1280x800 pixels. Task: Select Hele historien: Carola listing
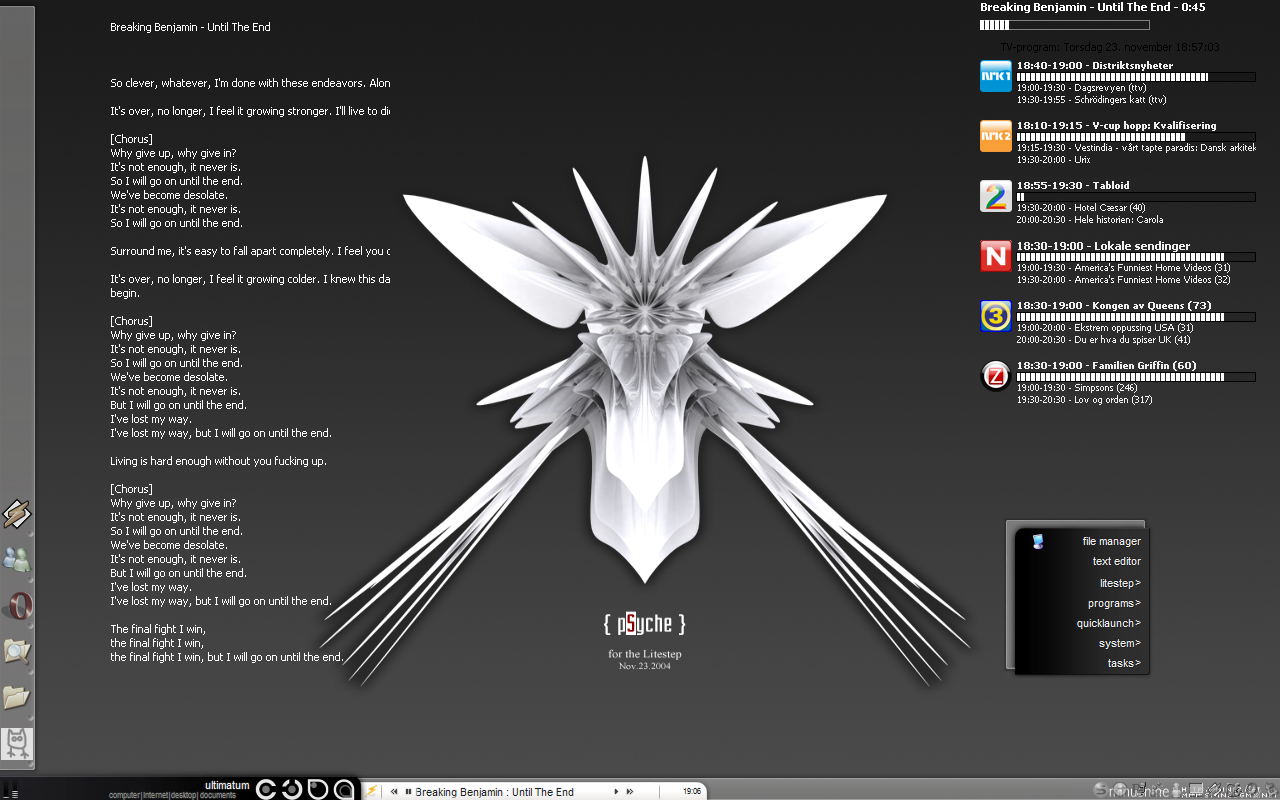click(x=1090, y=220)
